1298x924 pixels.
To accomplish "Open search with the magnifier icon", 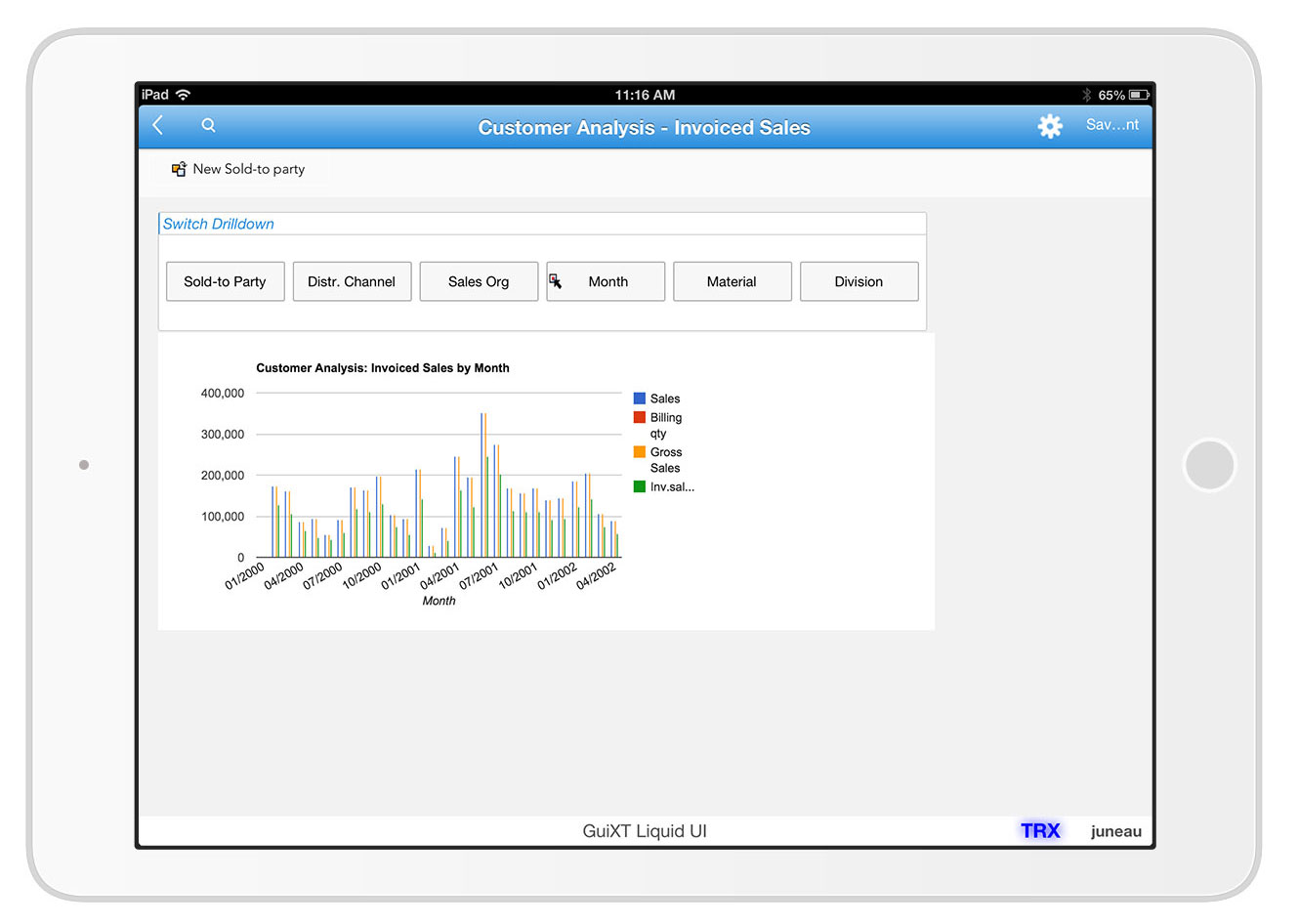I will coord(208,126).
